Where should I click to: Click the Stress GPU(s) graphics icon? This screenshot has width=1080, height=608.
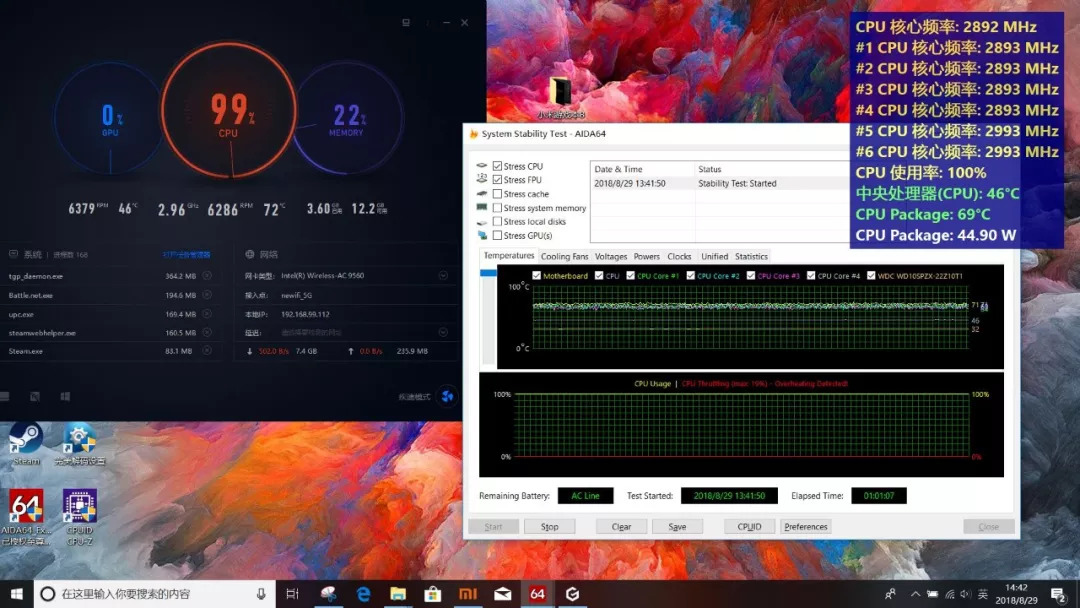[481, 236]
